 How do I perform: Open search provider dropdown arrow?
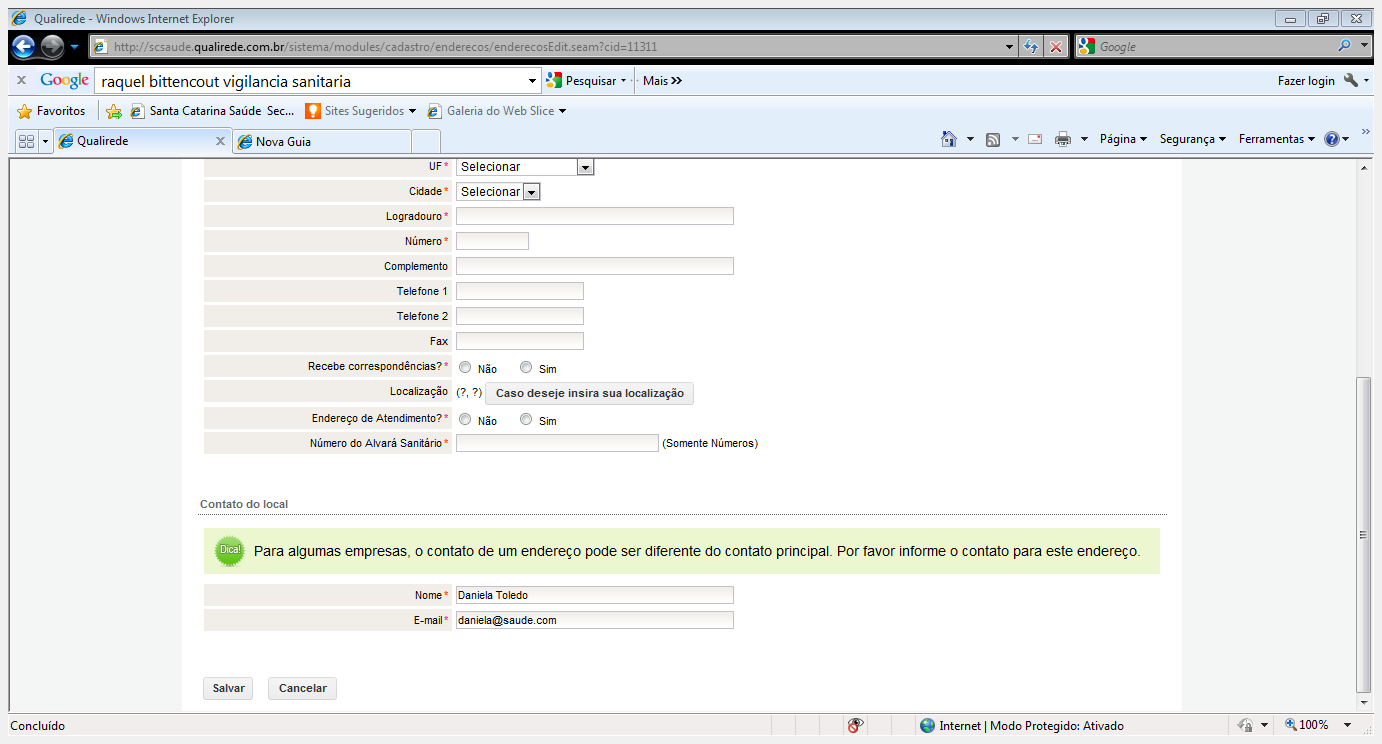1365,46
